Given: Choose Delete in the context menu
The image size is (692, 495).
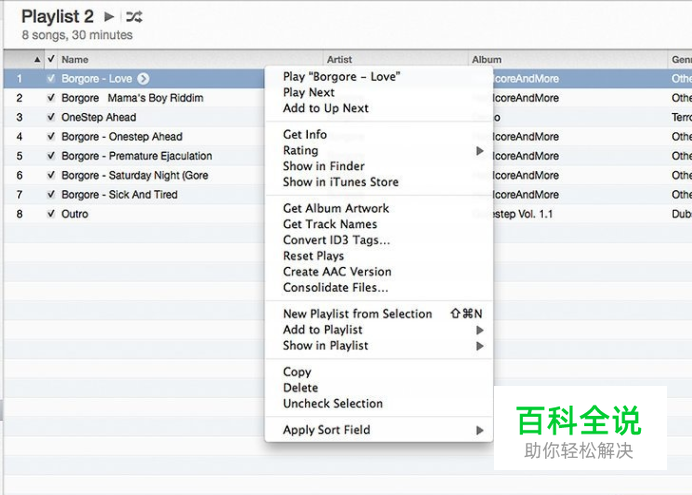Looking at the screenshot, I should pyautogui.click(x=379, y=388).
